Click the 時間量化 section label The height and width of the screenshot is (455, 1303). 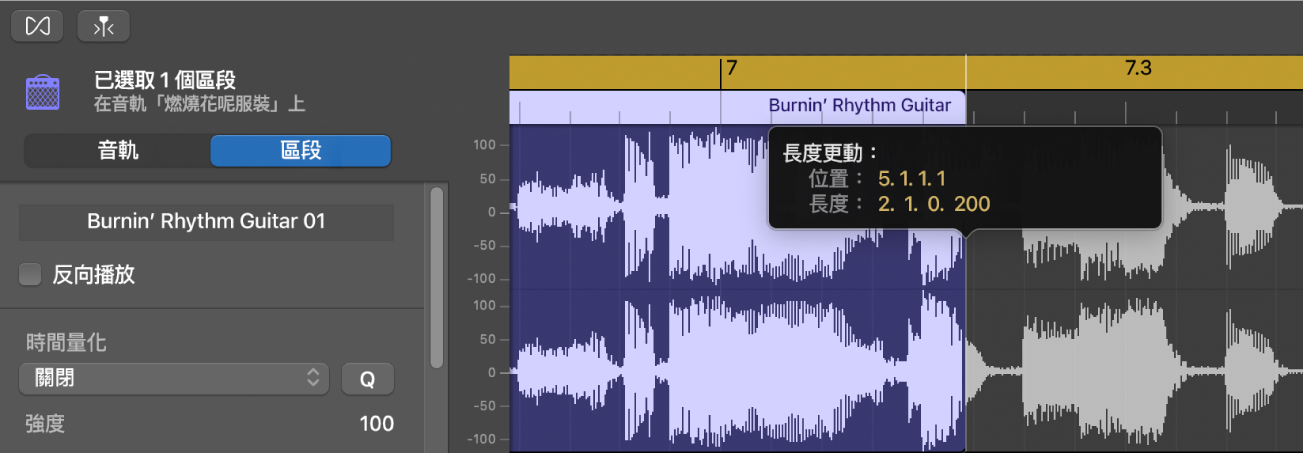pos(66,344)
